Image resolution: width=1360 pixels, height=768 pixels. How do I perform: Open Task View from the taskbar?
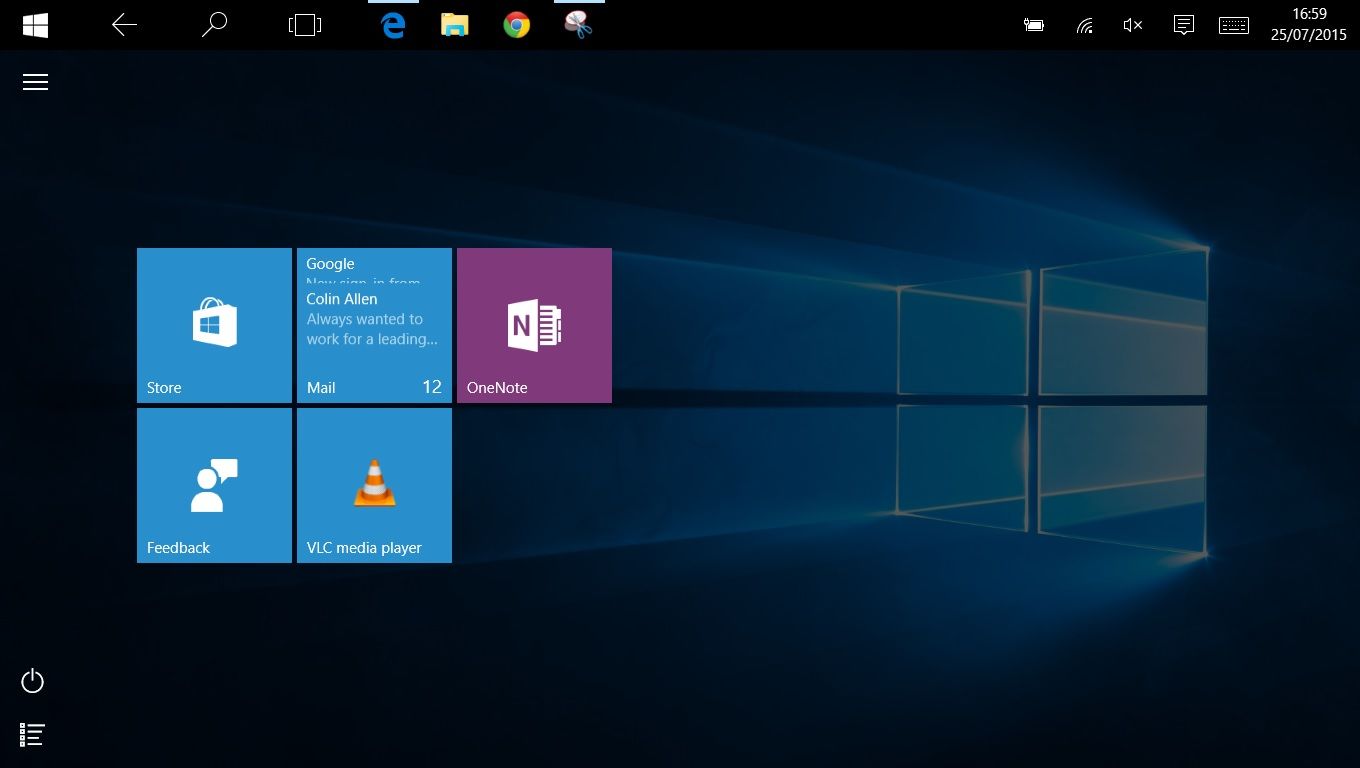305,25
